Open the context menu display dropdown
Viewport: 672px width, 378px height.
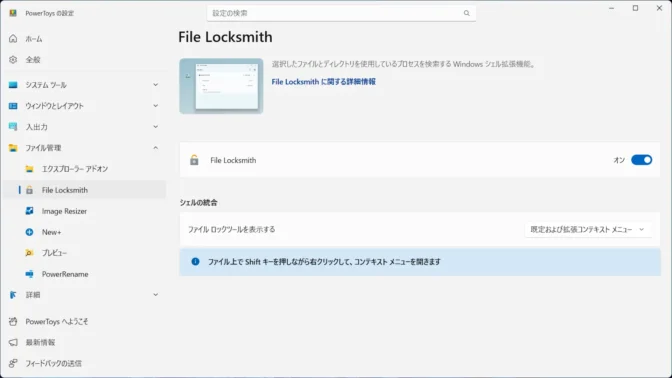coord(588,229)
